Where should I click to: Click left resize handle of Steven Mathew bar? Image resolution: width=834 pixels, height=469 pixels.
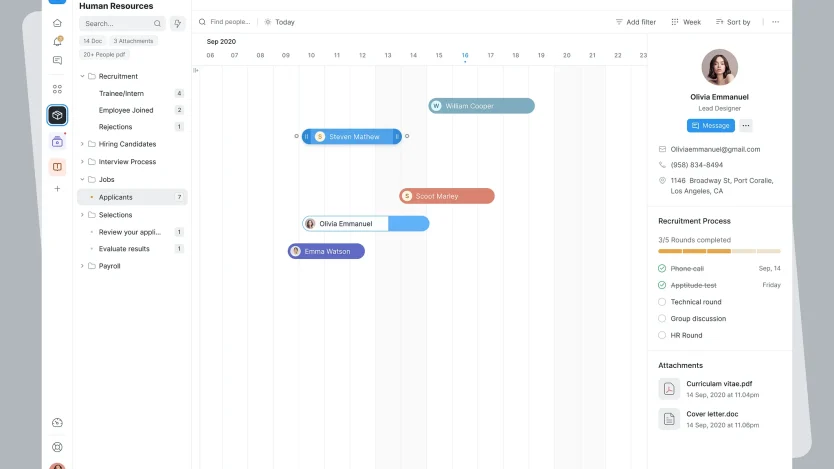pyautogui.click(x=306, y=137)
